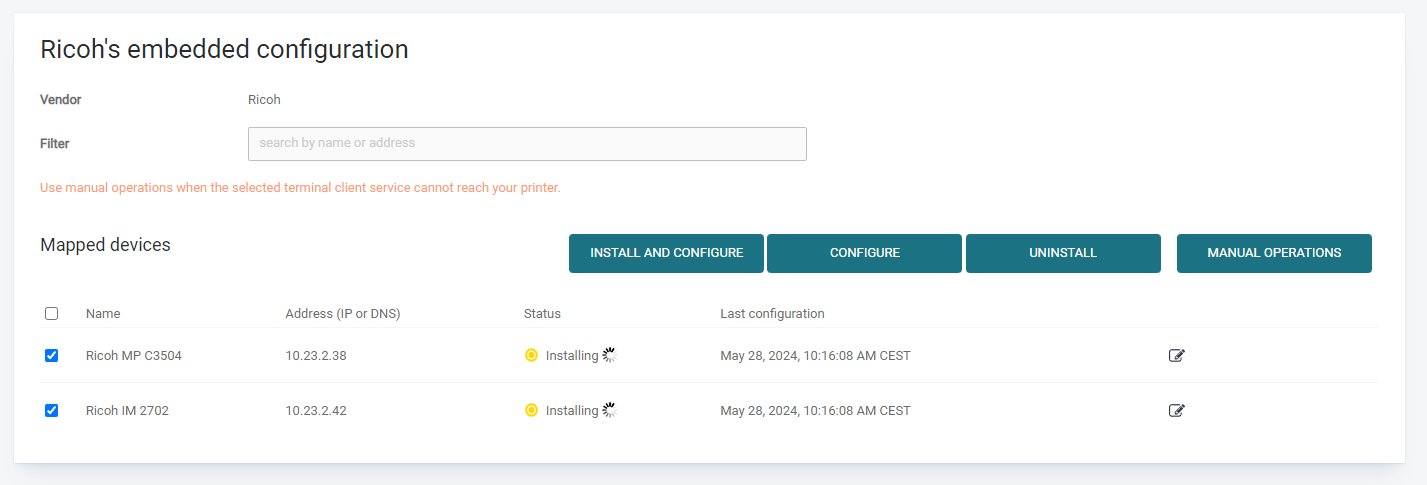
Task: Select the 10.23.2.38 address cell
Action: (x=316, y=355)
